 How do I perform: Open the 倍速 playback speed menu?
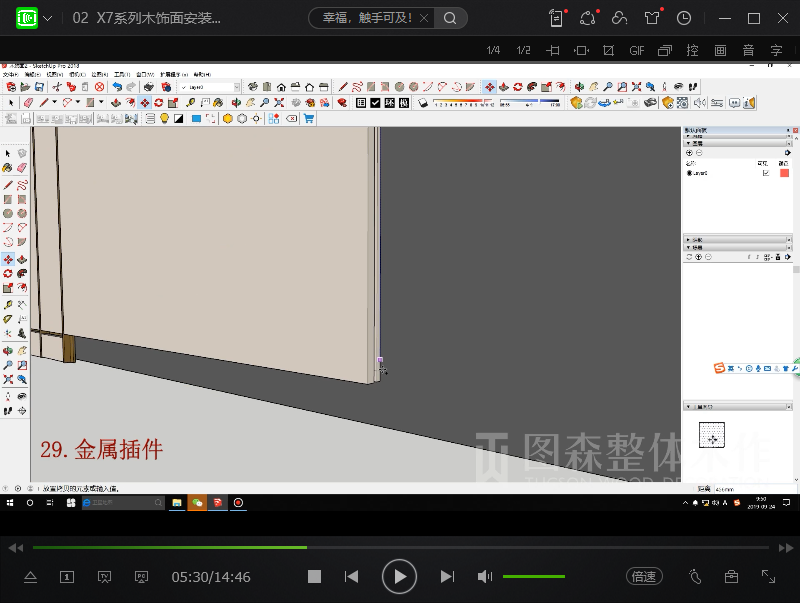644,577
